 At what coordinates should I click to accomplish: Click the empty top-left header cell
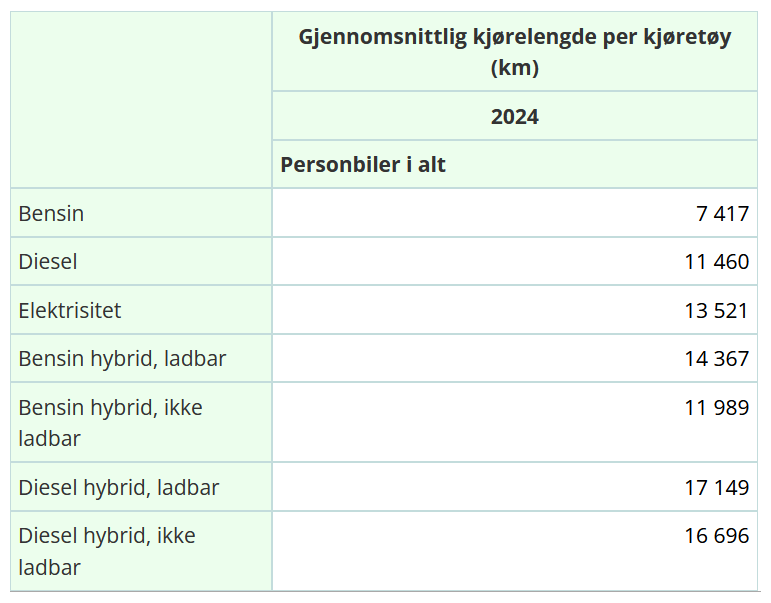click(x=141, y=100)
